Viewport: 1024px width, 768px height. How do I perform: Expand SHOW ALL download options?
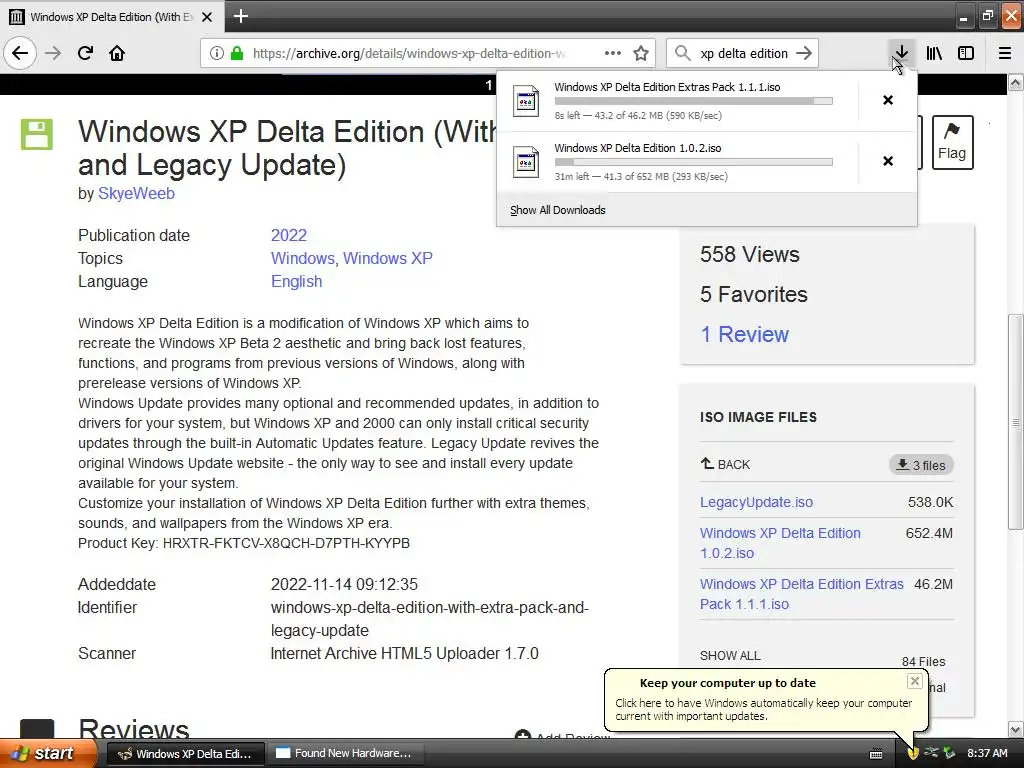click(x=730, y=656)
